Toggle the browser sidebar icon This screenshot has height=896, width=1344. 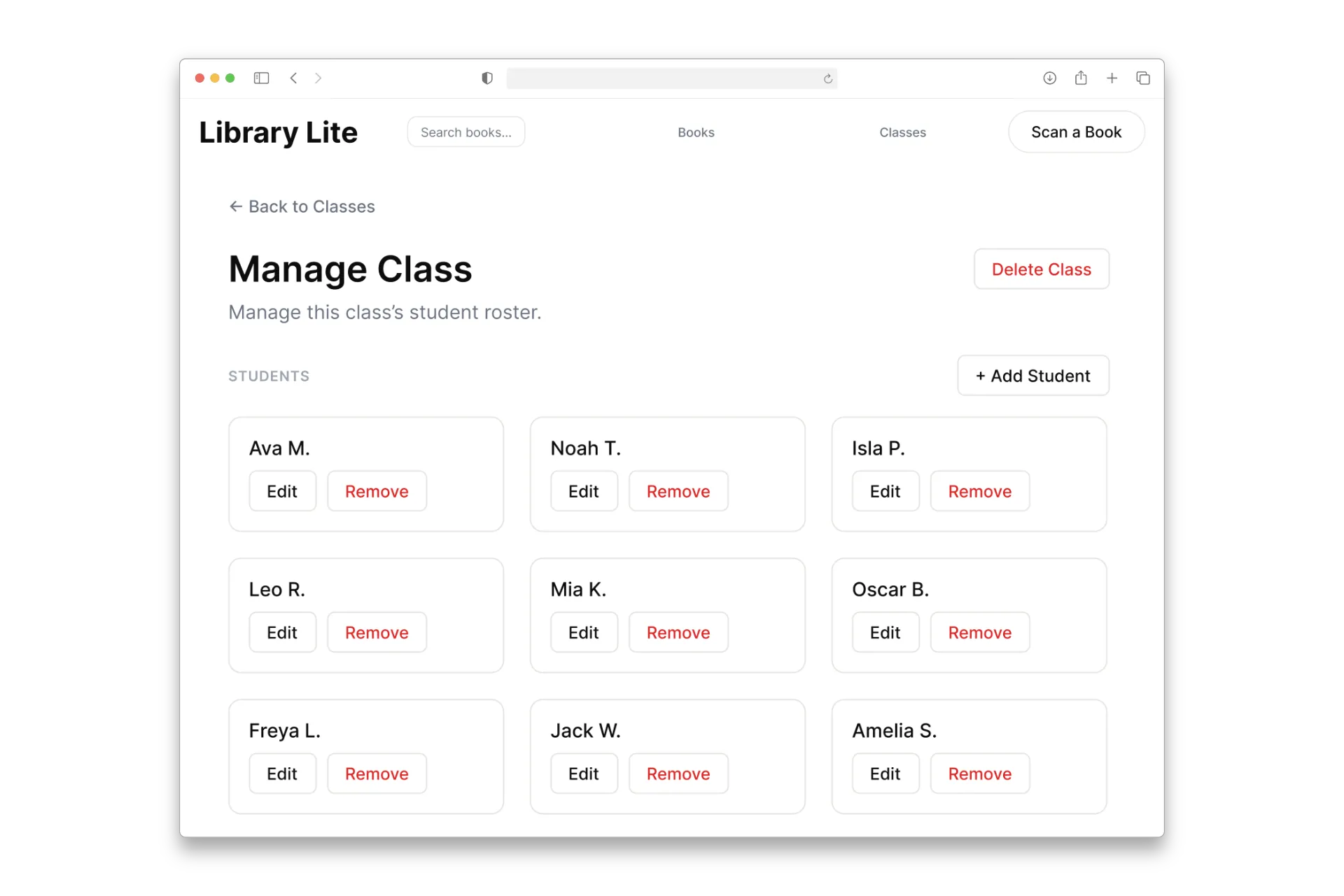[x=261, y=78]
